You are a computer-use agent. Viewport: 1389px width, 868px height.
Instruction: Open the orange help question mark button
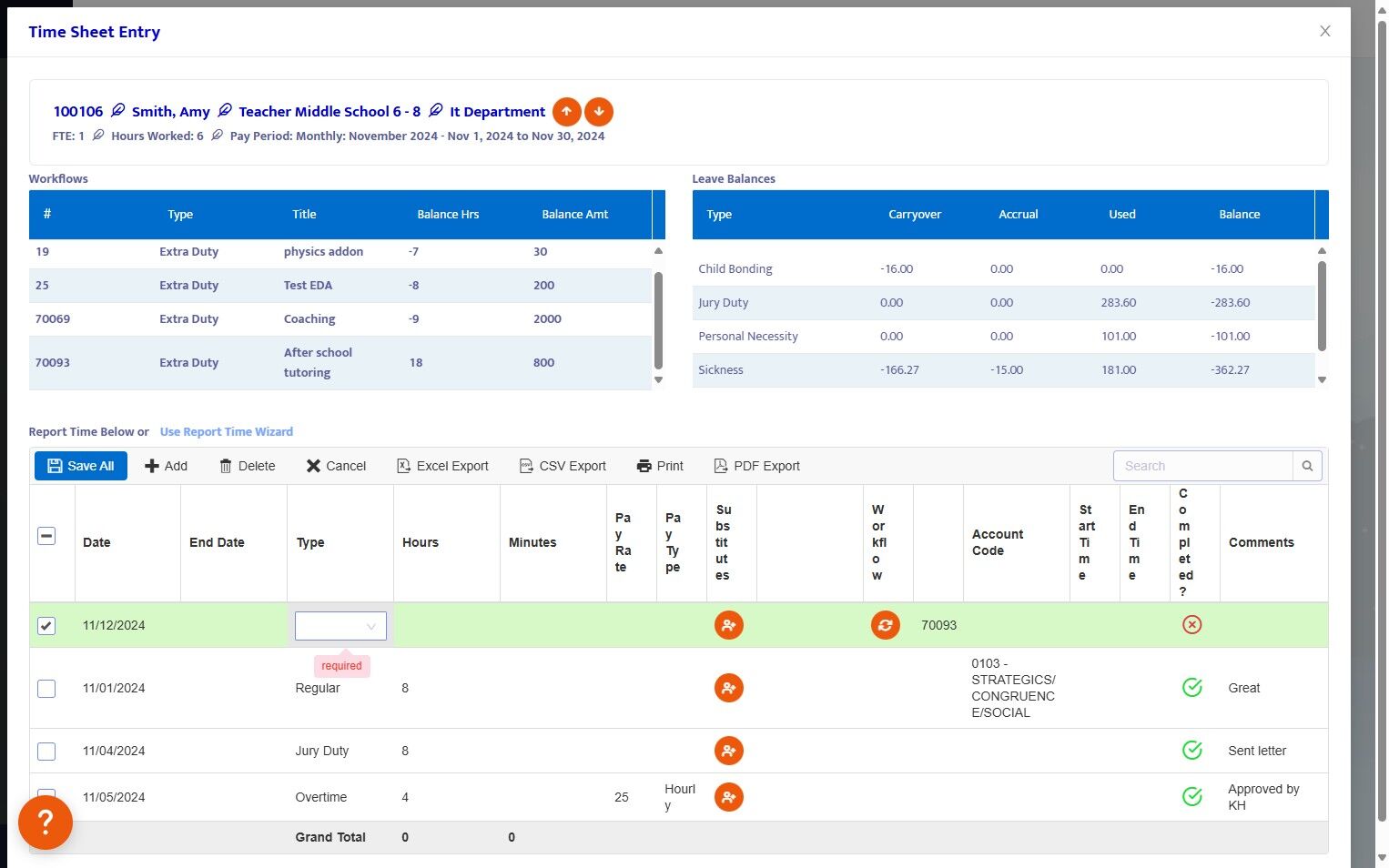tap(46, 823)
